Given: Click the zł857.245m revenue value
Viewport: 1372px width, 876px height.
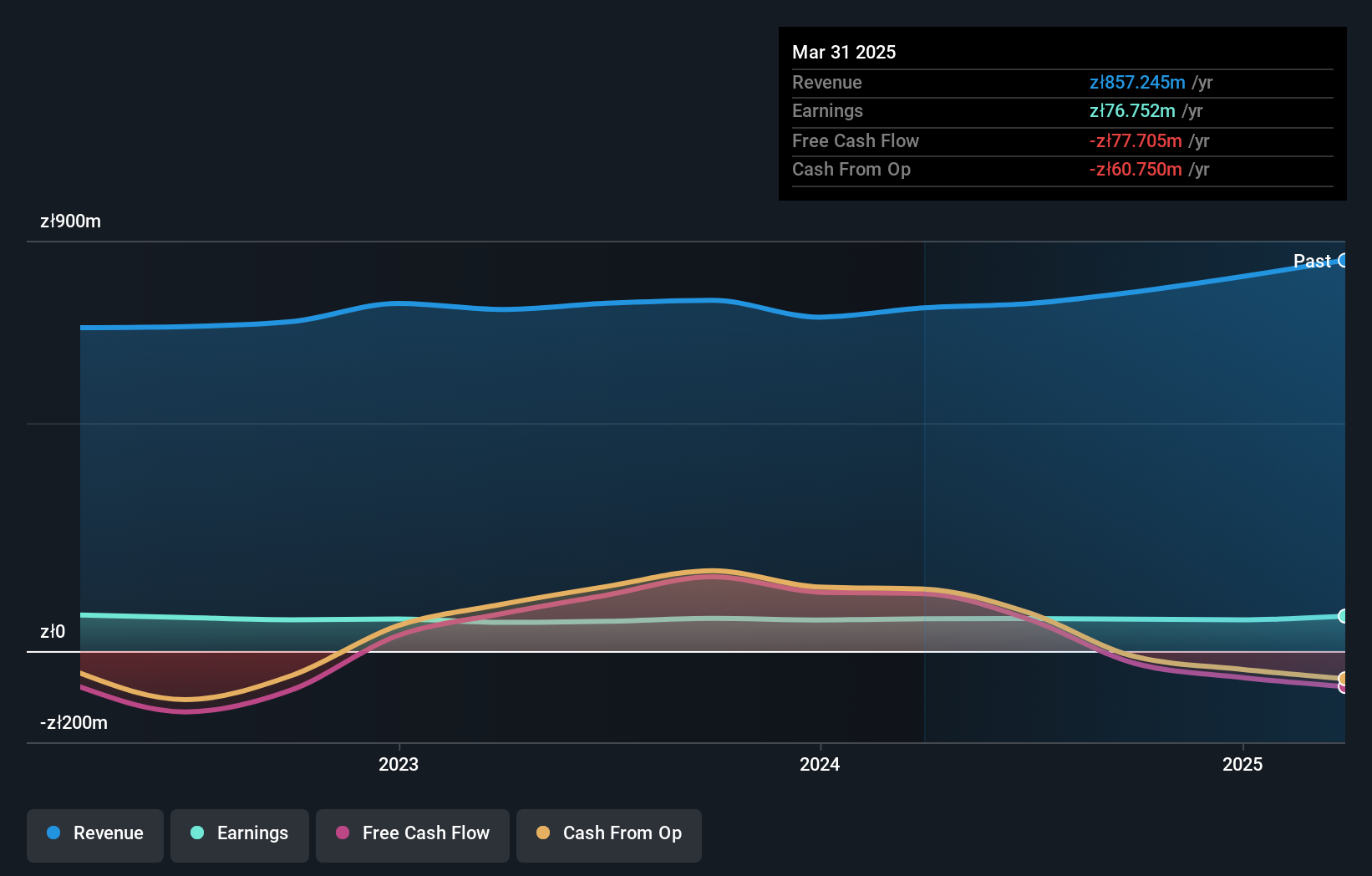Looking at the screenshot, I should coord(1137,82).
